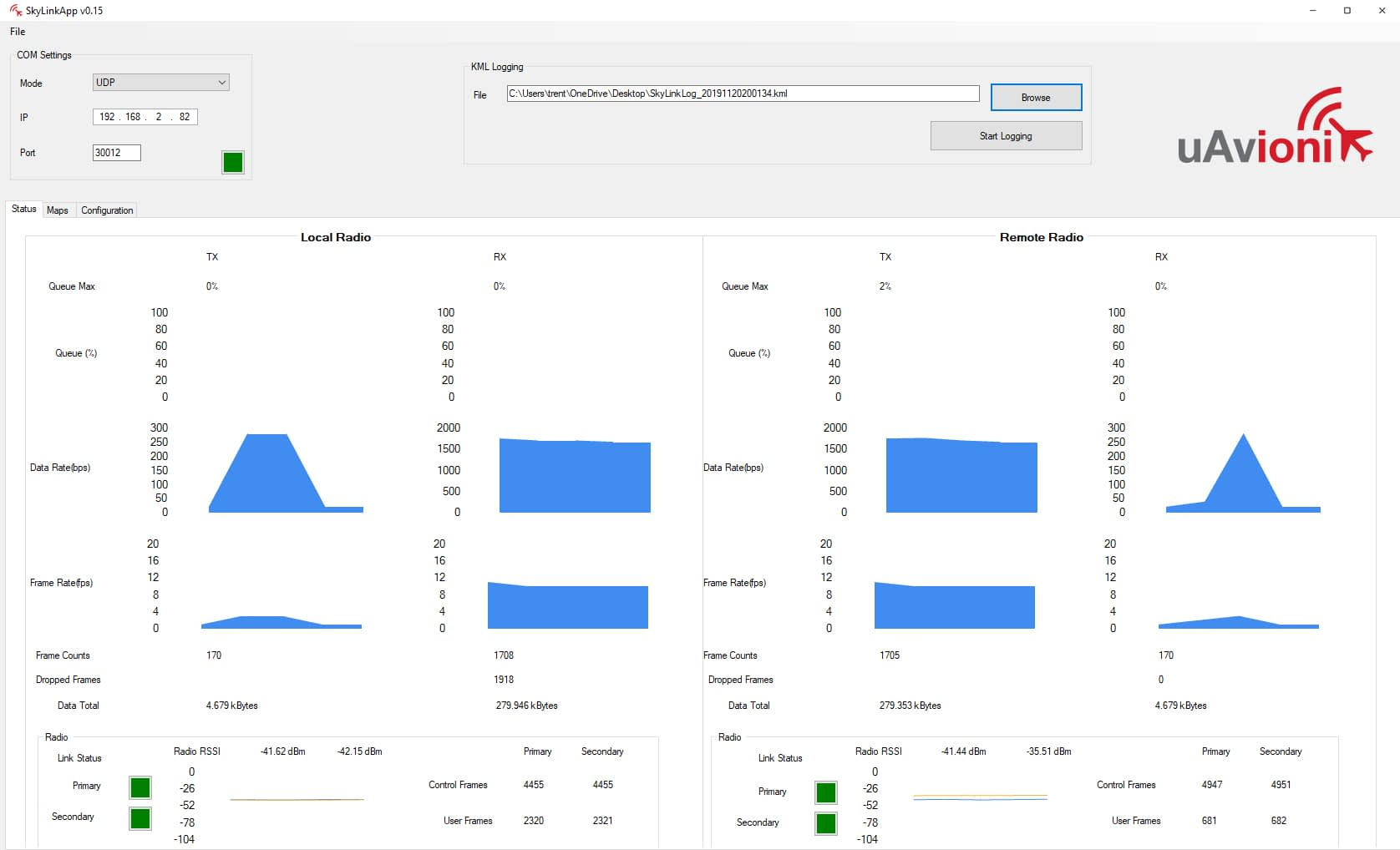Expand the Mode dropdown set to UDP
1400x850 pixels.
[160, 83]
